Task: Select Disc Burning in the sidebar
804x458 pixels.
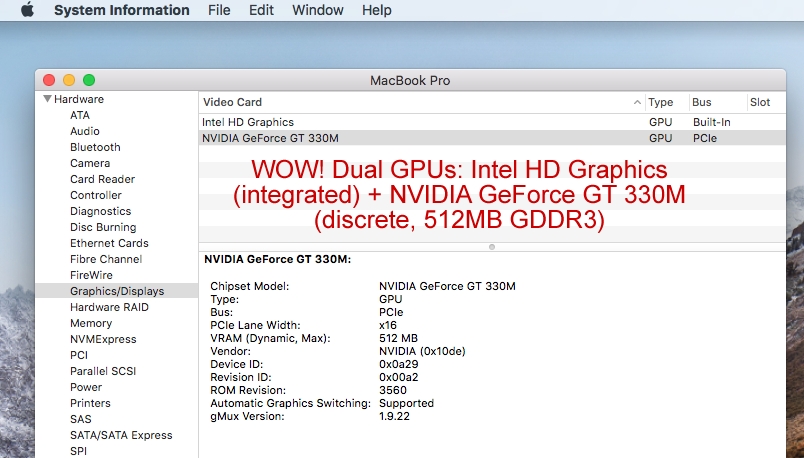Action: (103, 227)
